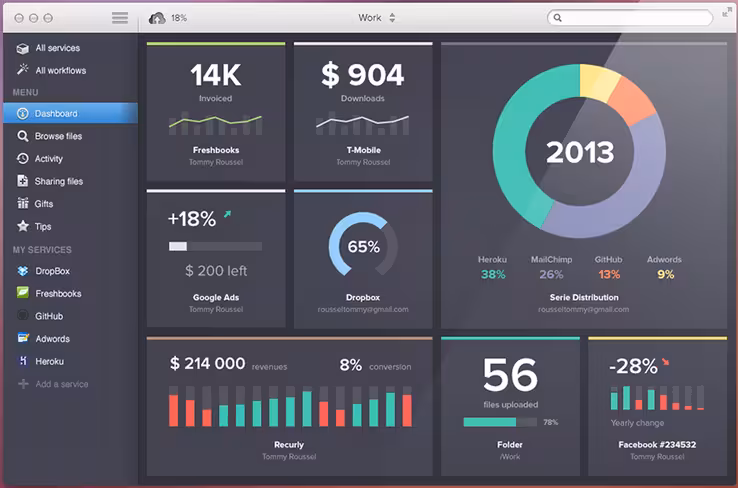Click the $ 200 left text
This screenshot has width=738, height=488.
point(216,271)
